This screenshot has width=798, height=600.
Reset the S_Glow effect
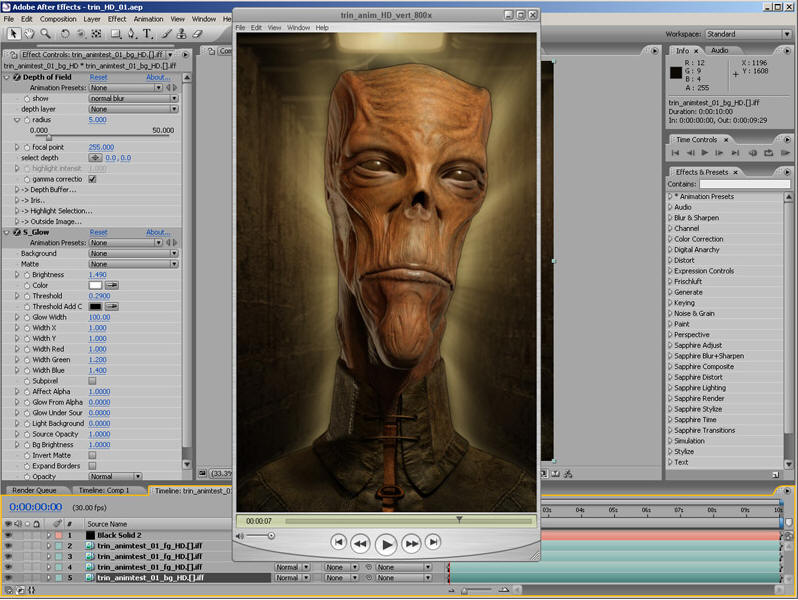(x=98, y=232)
